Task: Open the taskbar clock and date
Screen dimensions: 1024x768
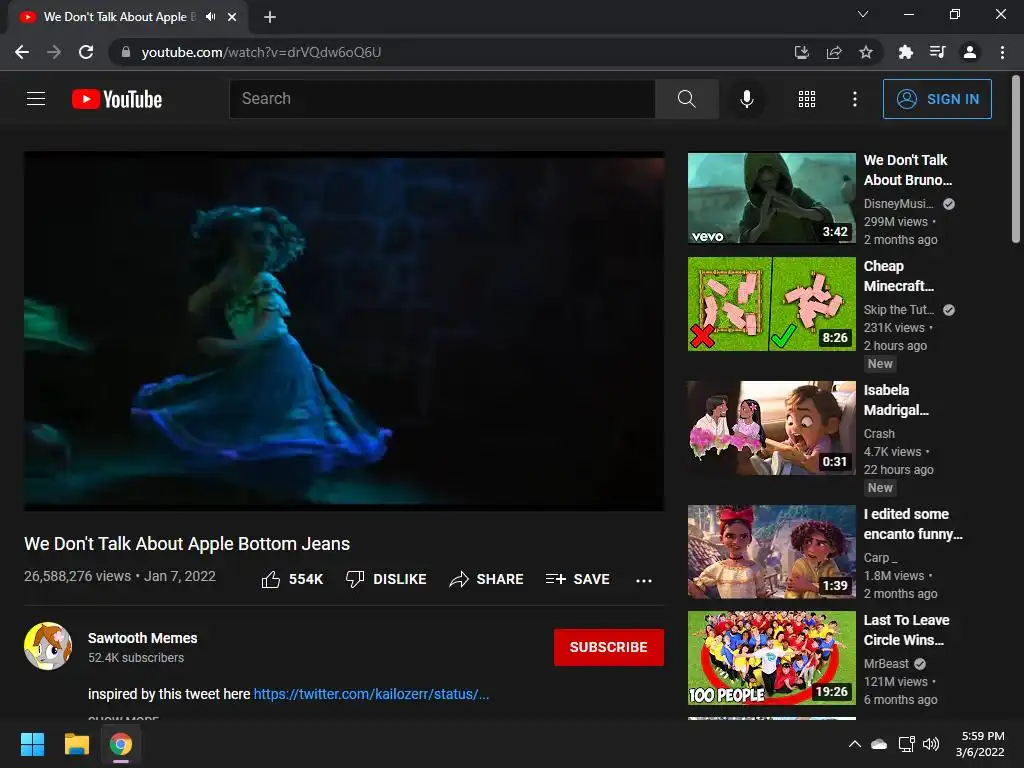Action: tap(980, 744)
